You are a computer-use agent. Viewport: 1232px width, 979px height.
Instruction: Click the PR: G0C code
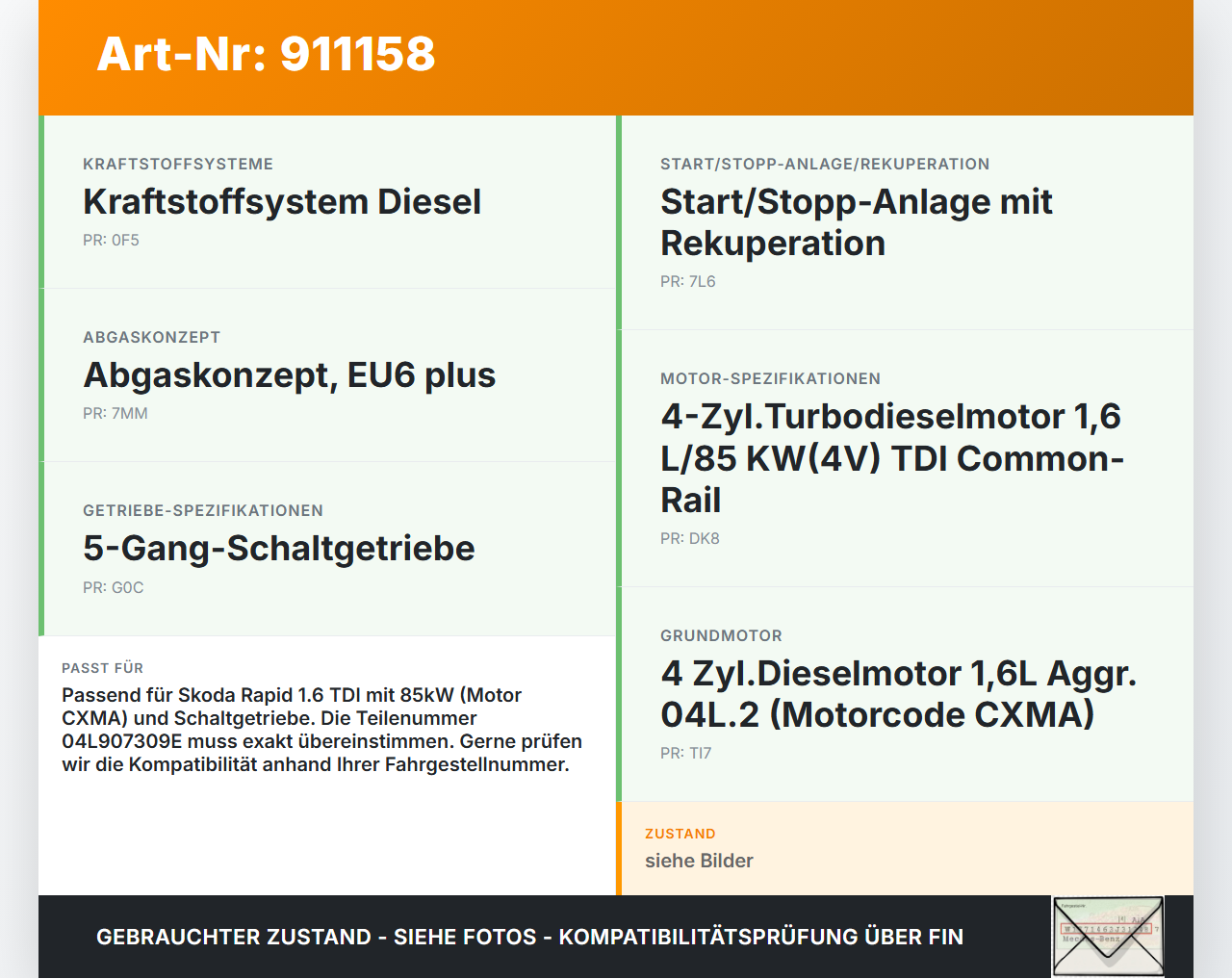point(114,587)
